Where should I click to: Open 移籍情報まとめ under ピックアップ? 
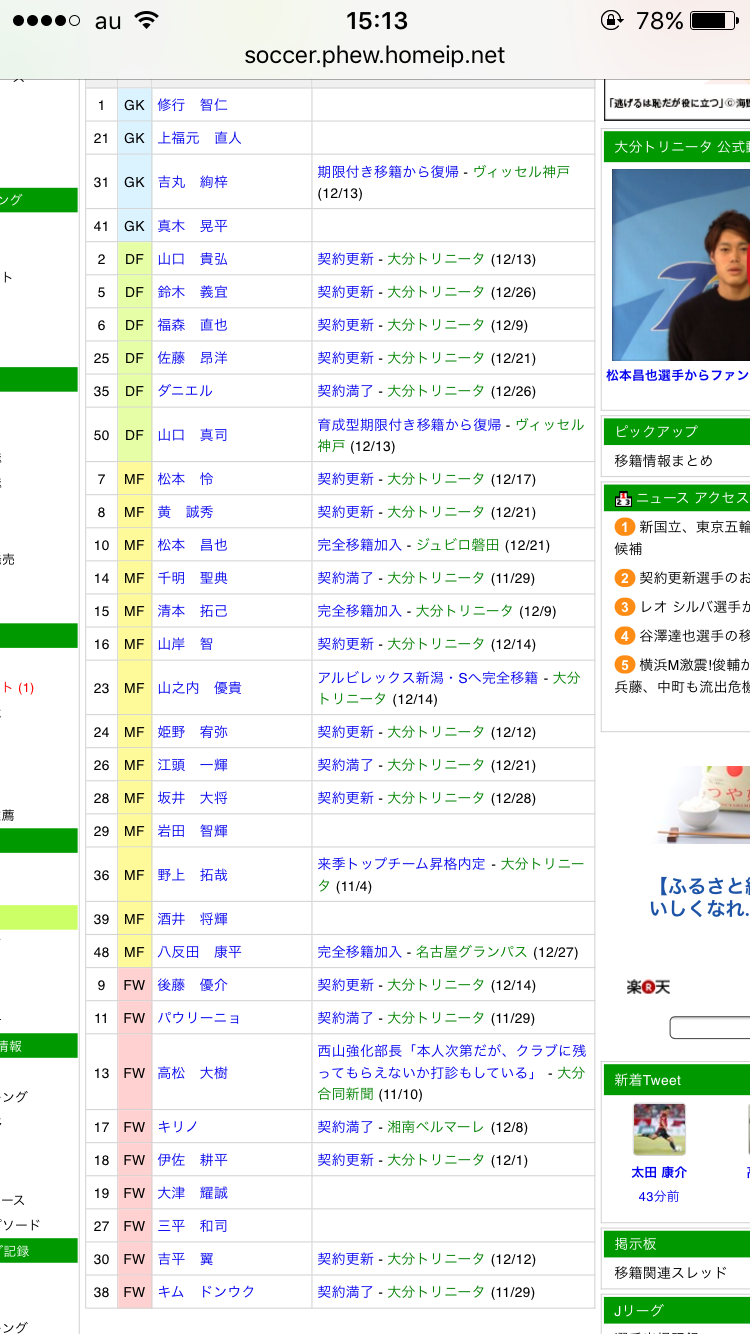point(663,461)
